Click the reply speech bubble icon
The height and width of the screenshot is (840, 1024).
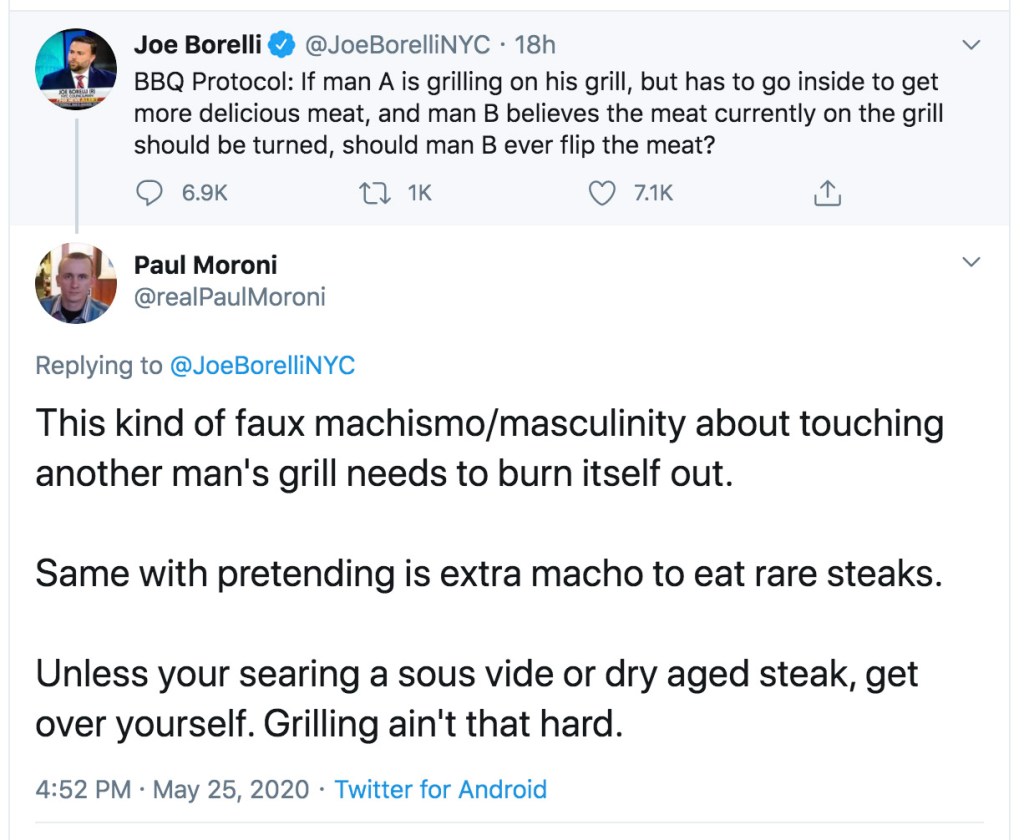point(150,192)
